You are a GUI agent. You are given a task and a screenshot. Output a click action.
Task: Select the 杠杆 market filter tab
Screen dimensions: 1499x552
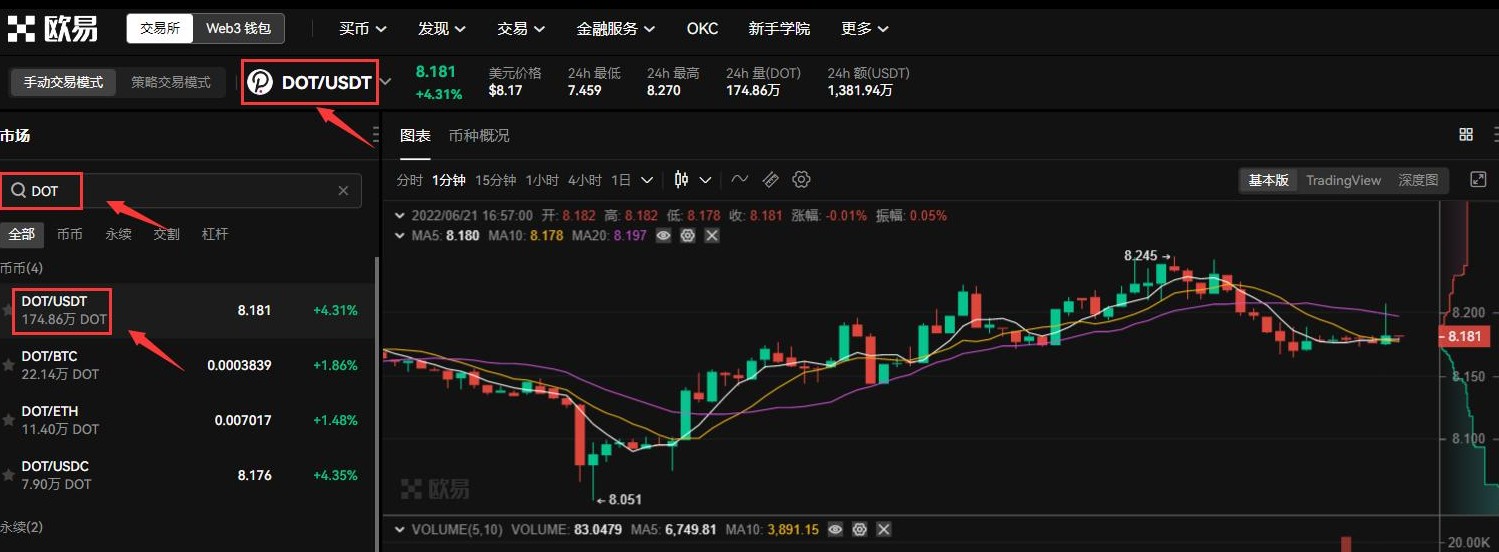pos(215,234)
